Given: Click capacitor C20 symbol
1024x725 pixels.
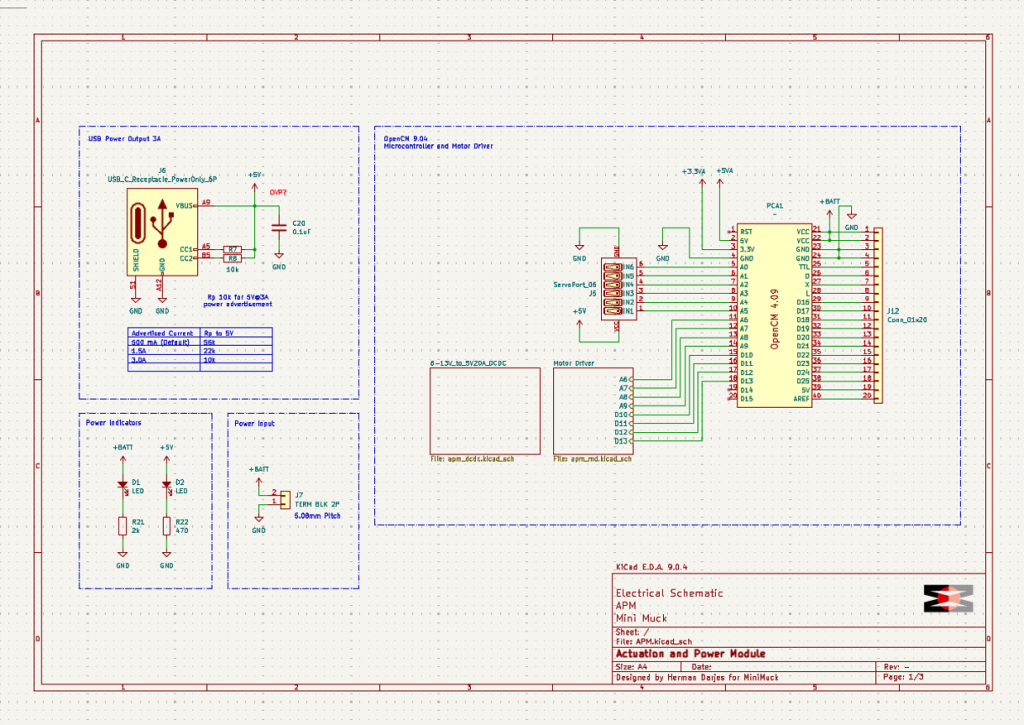Looking at the screenshot, I should 279,228.
